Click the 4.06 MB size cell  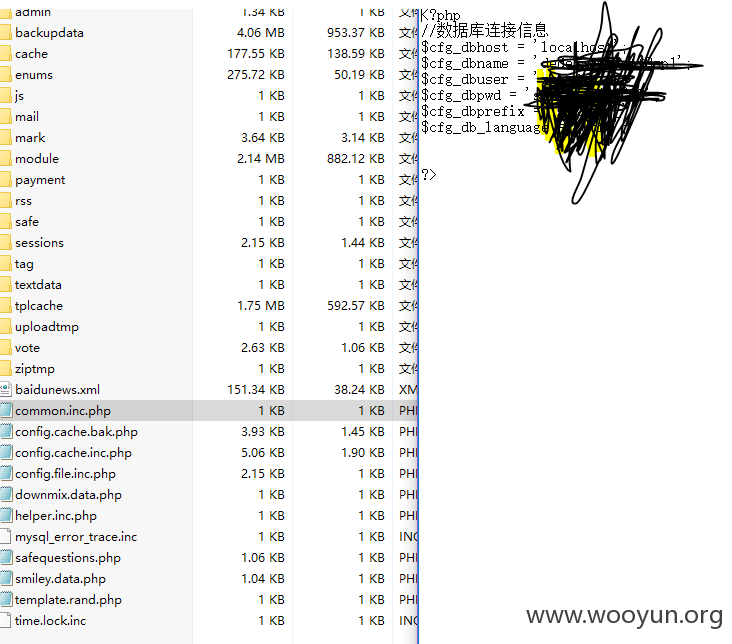(x=260, y=33)
